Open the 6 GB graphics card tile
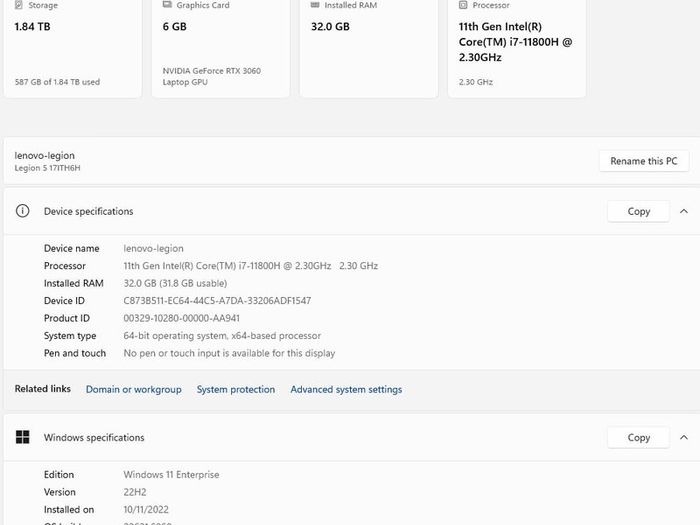 point(221,47)
